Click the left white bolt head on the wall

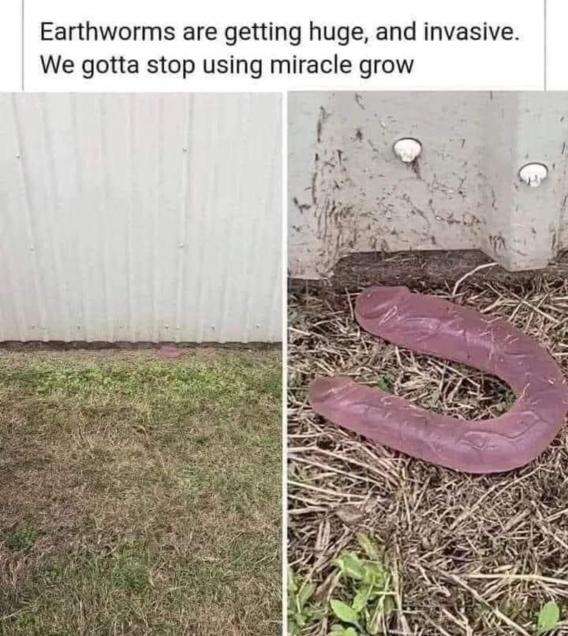coord(407,150)
